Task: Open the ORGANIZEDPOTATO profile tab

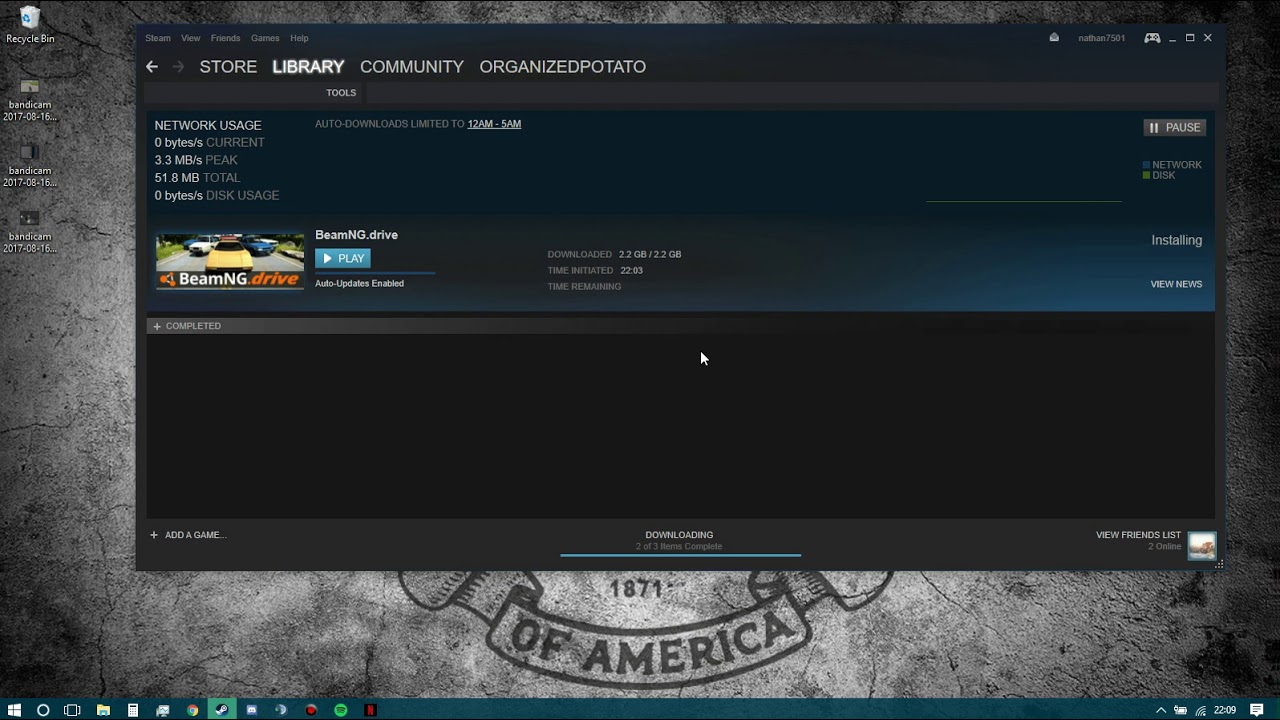Action: click(563, 67)
